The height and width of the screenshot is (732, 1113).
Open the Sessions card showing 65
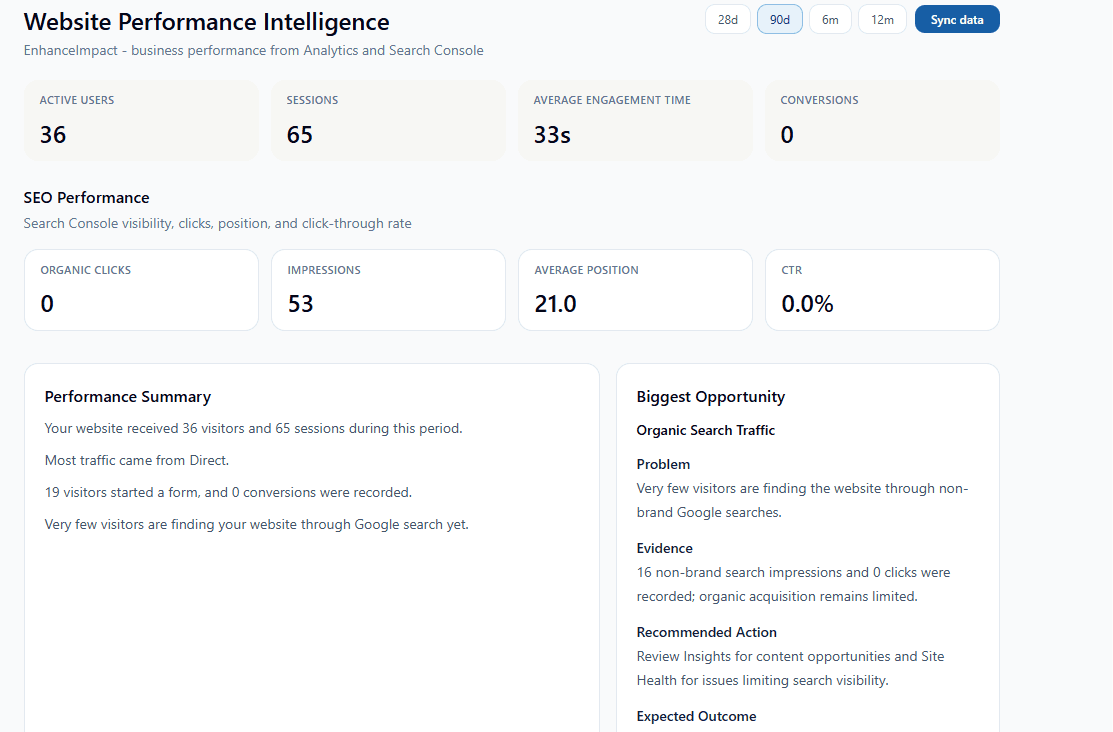coord(388,120)
